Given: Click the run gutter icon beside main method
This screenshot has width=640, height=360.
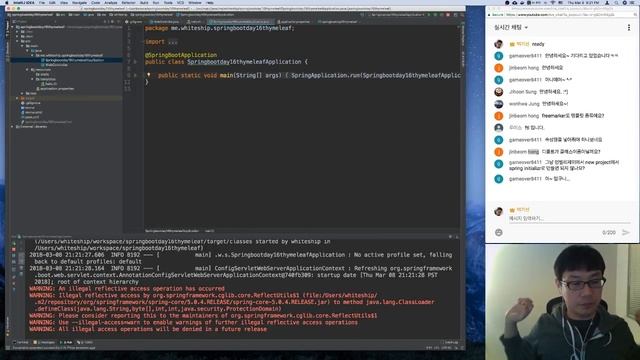Looking at the screenshot, I should (135, 75).
